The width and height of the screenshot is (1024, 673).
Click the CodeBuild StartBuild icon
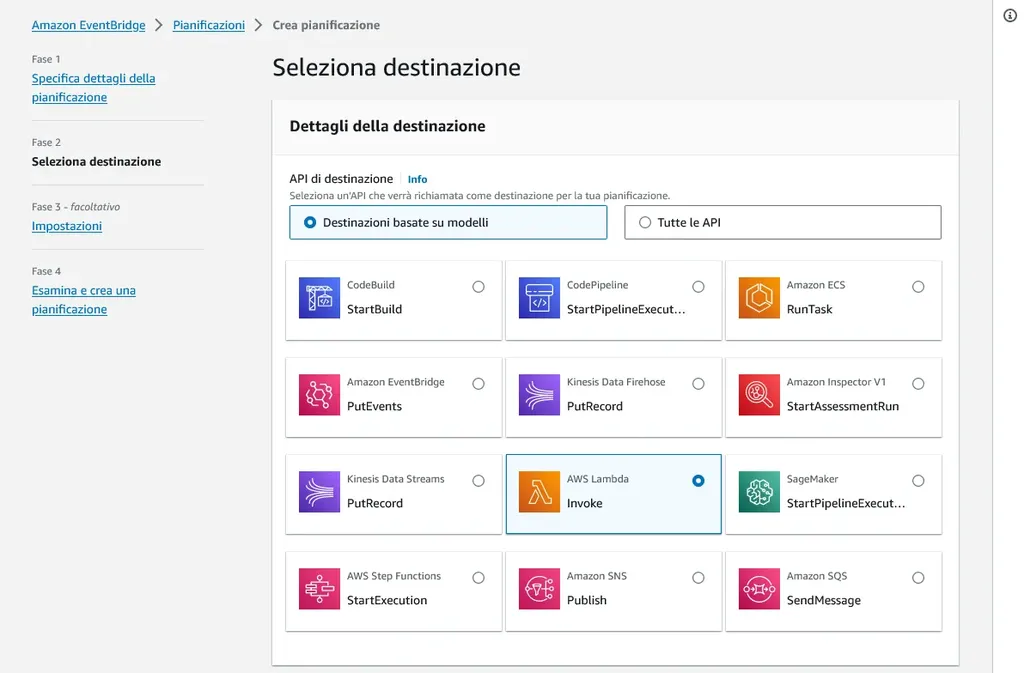click(319, 298)
